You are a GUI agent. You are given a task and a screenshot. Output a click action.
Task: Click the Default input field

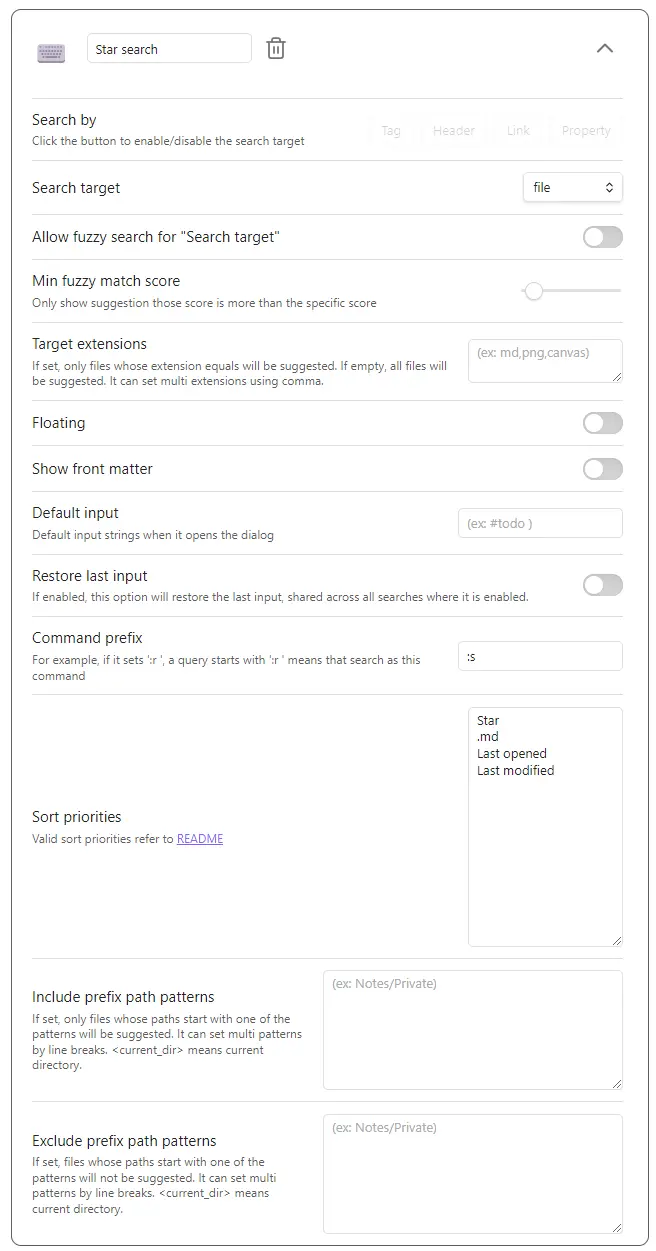[x=540, y=523]
